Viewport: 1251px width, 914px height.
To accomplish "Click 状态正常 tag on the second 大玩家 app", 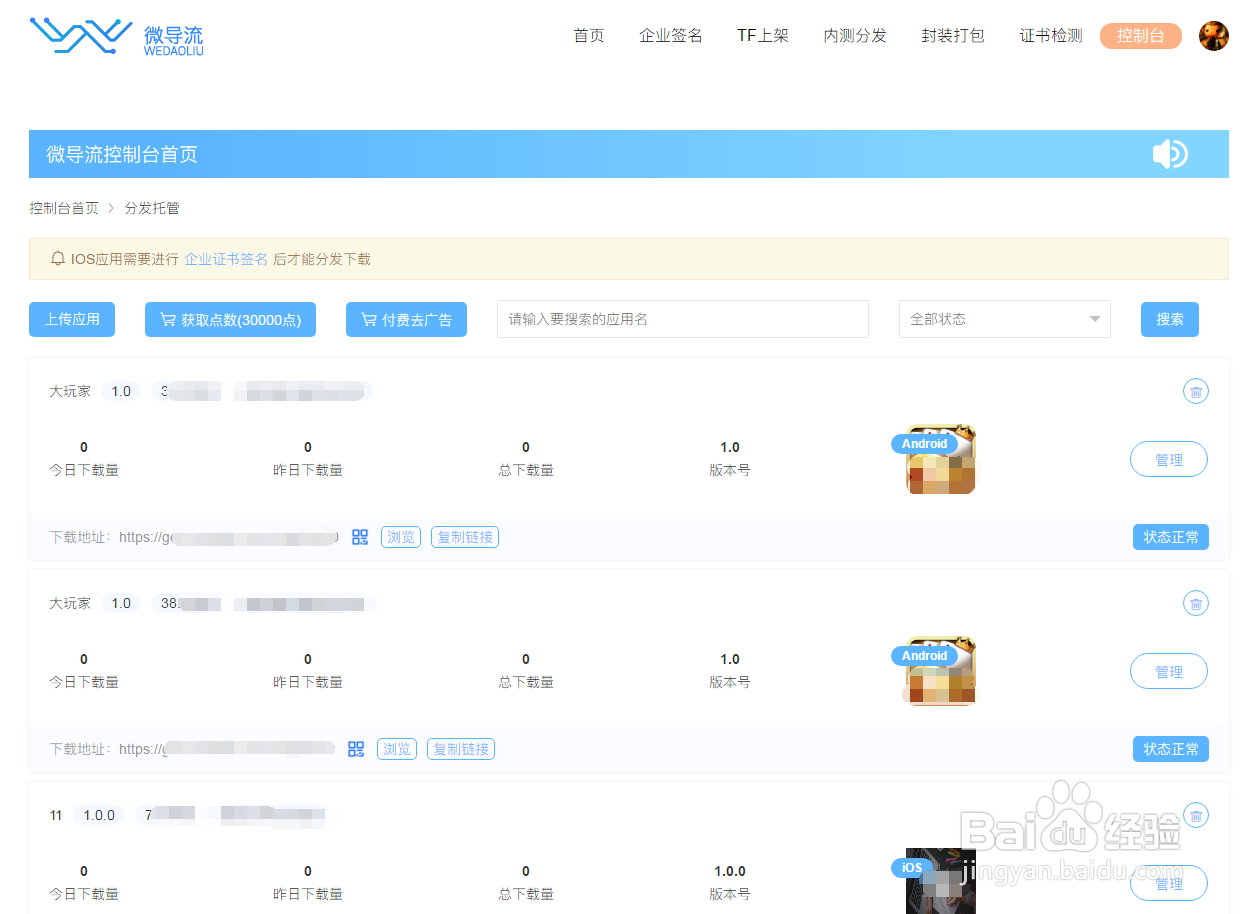I will (x=1171, y=749).
